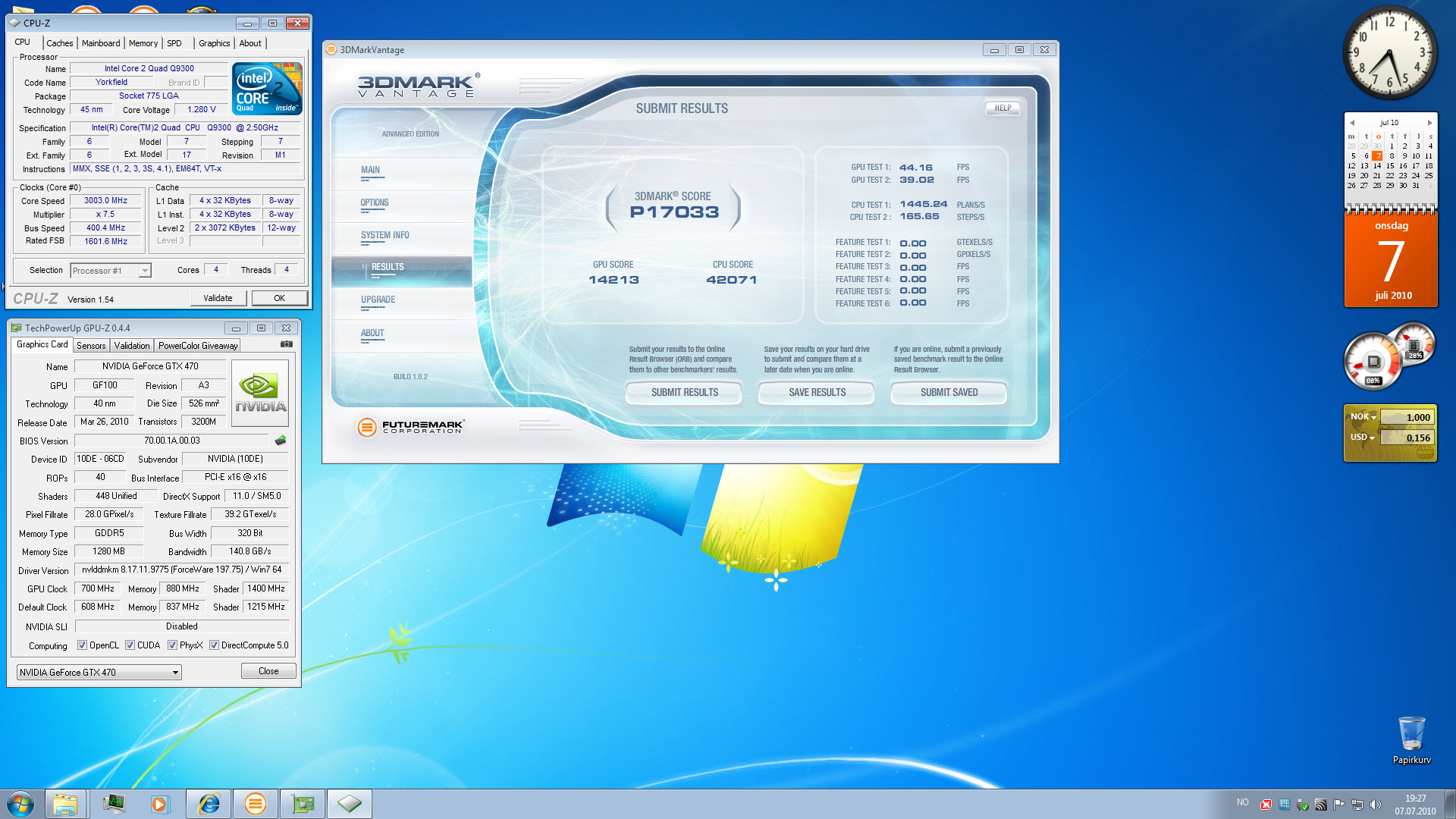Open Internet Explorer from the taskbar

(209, 804)
